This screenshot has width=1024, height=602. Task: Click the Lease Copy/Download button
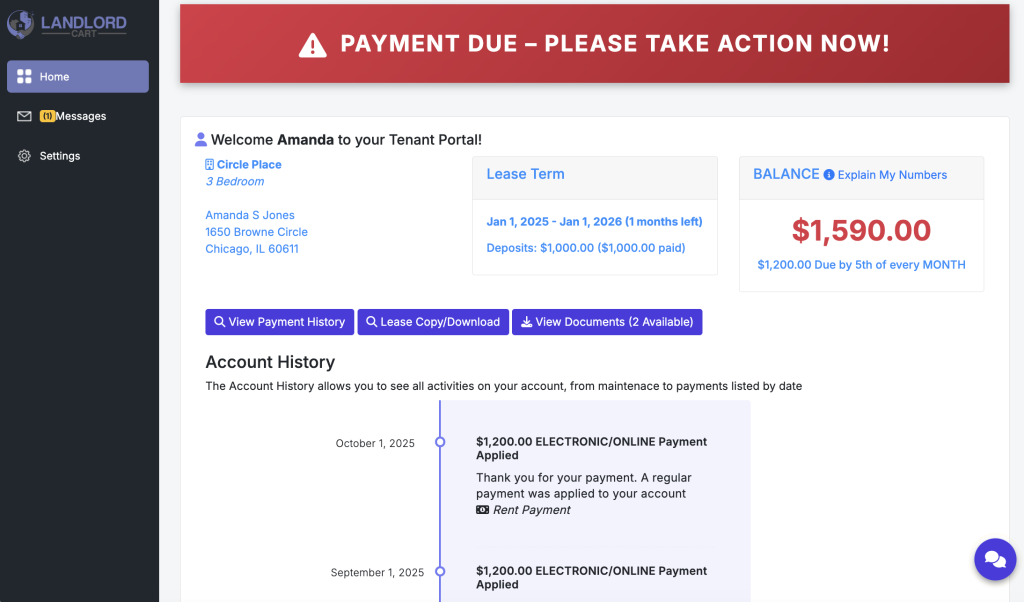coord(432,322)
